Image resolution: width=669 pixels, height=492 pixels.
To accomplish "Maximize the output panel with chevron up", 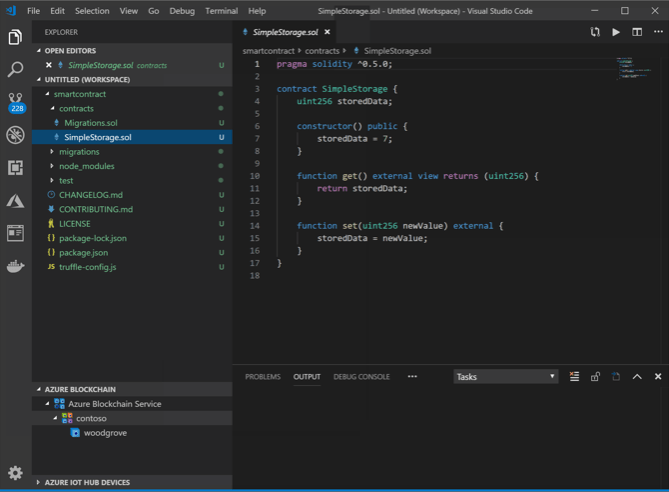I will (637, 376).
